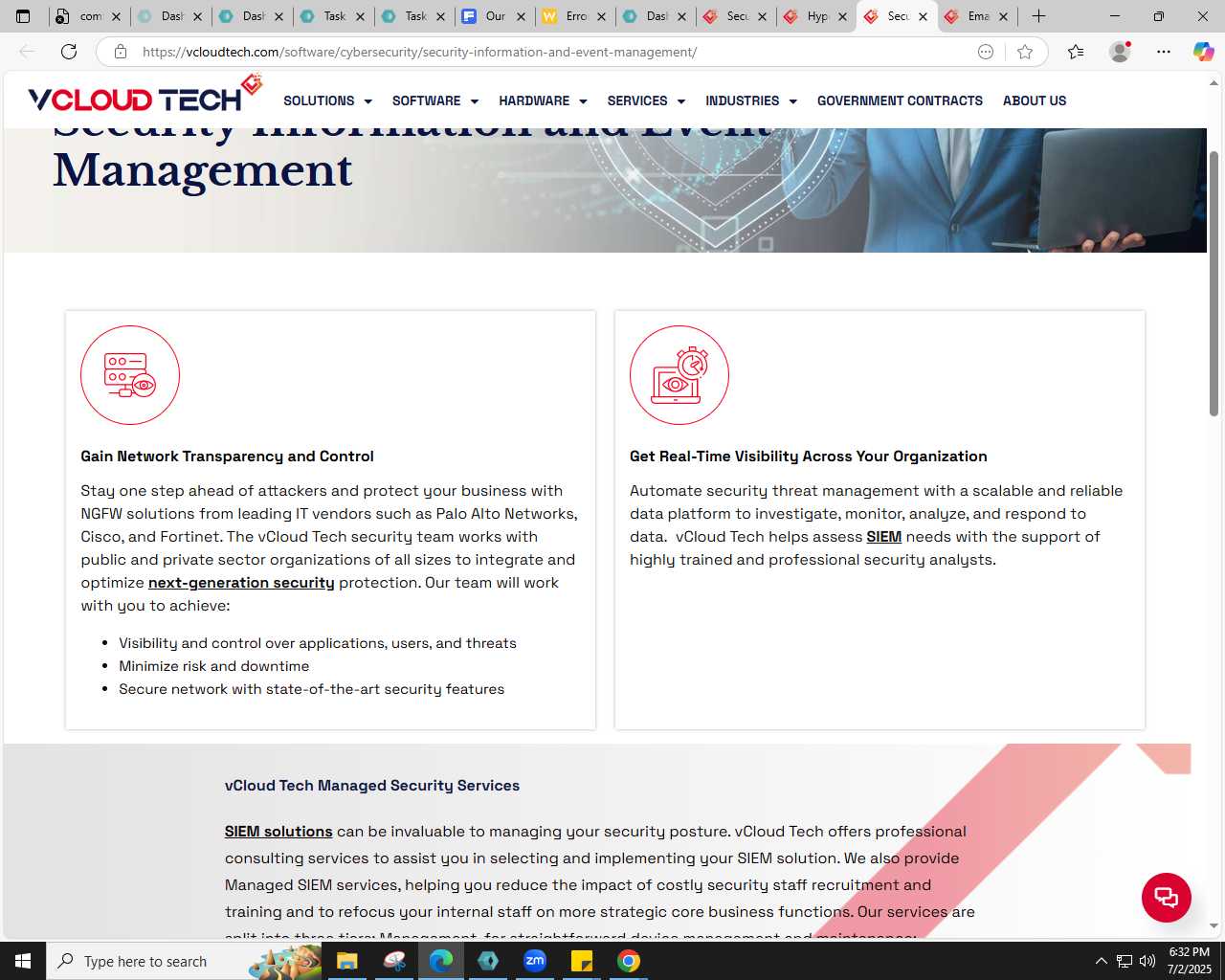This screenshot has width=1225, height=980.
Task: Open the browser tab actions menu icon
Action: pyautogui.click(x=23, y=16)
